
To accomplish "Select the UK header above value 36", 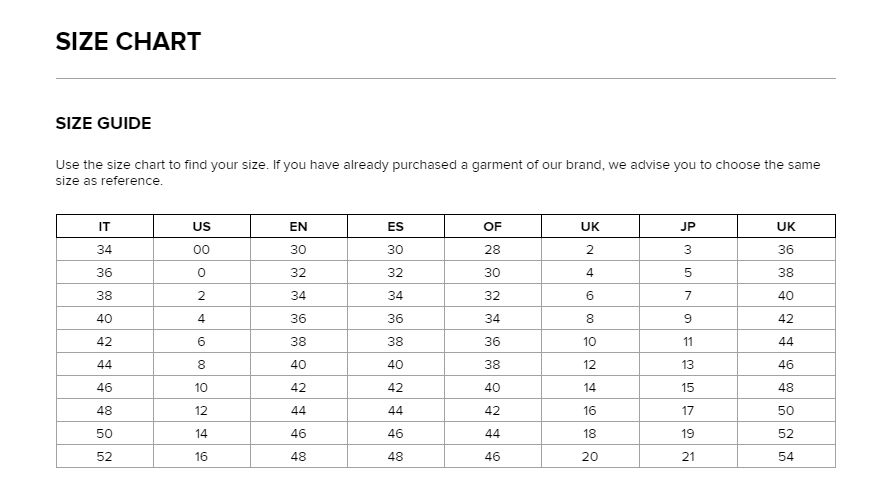I will pyautogui.click(x=786, y=226).
